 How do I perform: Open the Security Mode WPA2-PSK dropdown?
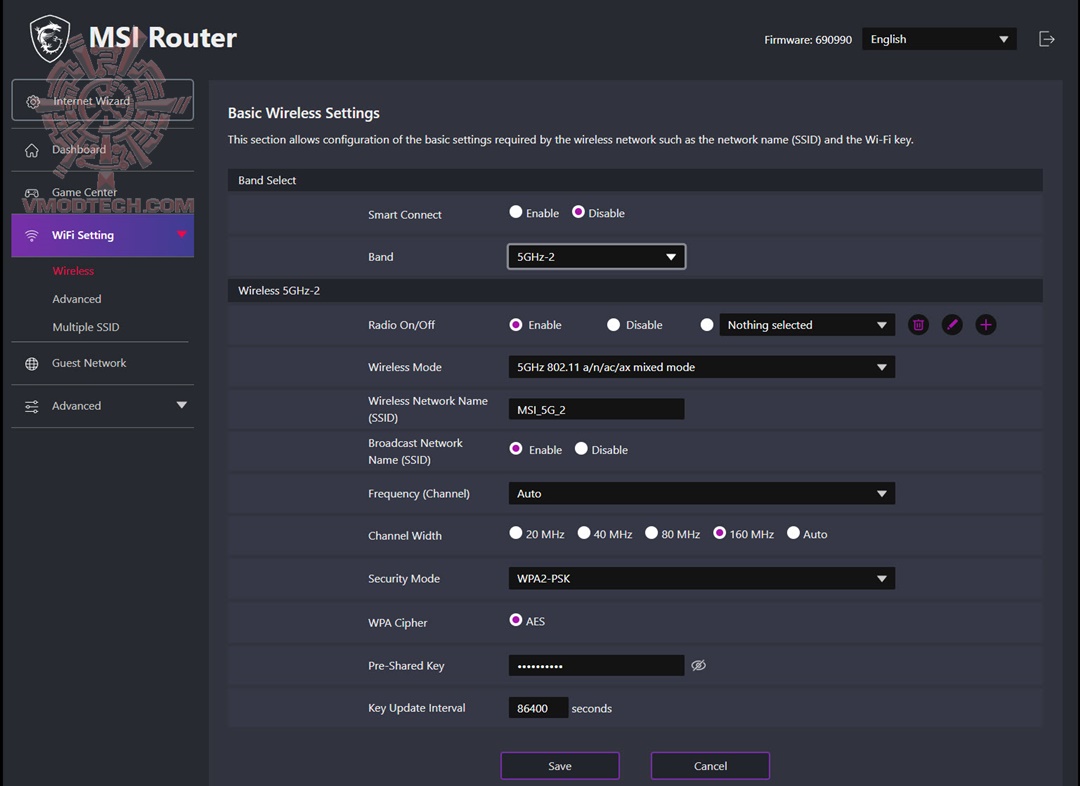(702, 579)
